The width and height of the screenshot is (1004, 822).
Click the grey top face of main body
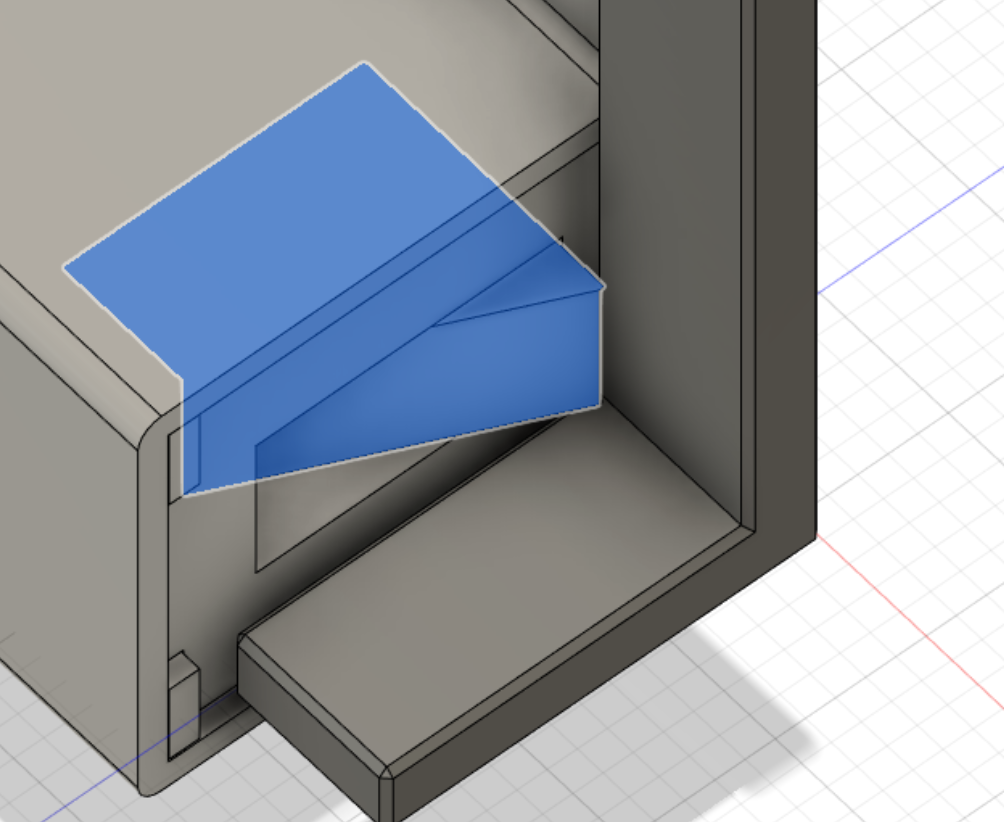(x=192, y=96)
